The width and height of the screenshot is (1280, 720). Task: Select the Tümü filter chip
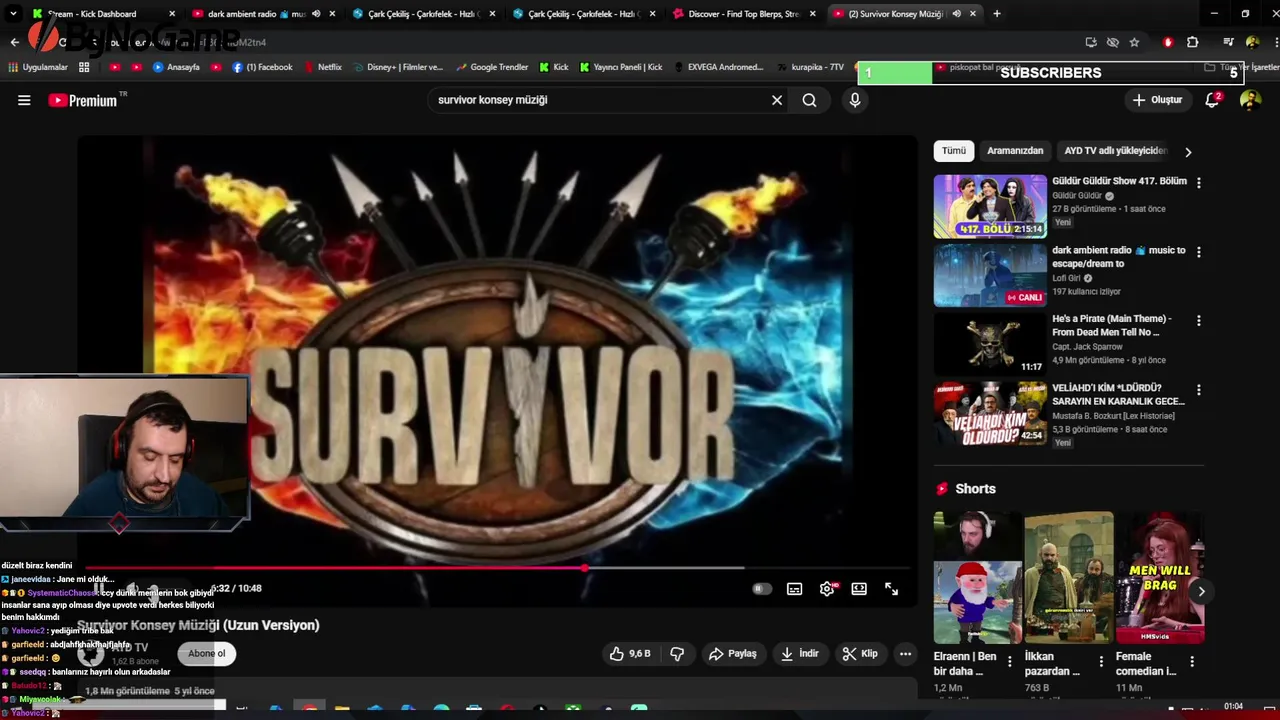[x=954, y=151]
